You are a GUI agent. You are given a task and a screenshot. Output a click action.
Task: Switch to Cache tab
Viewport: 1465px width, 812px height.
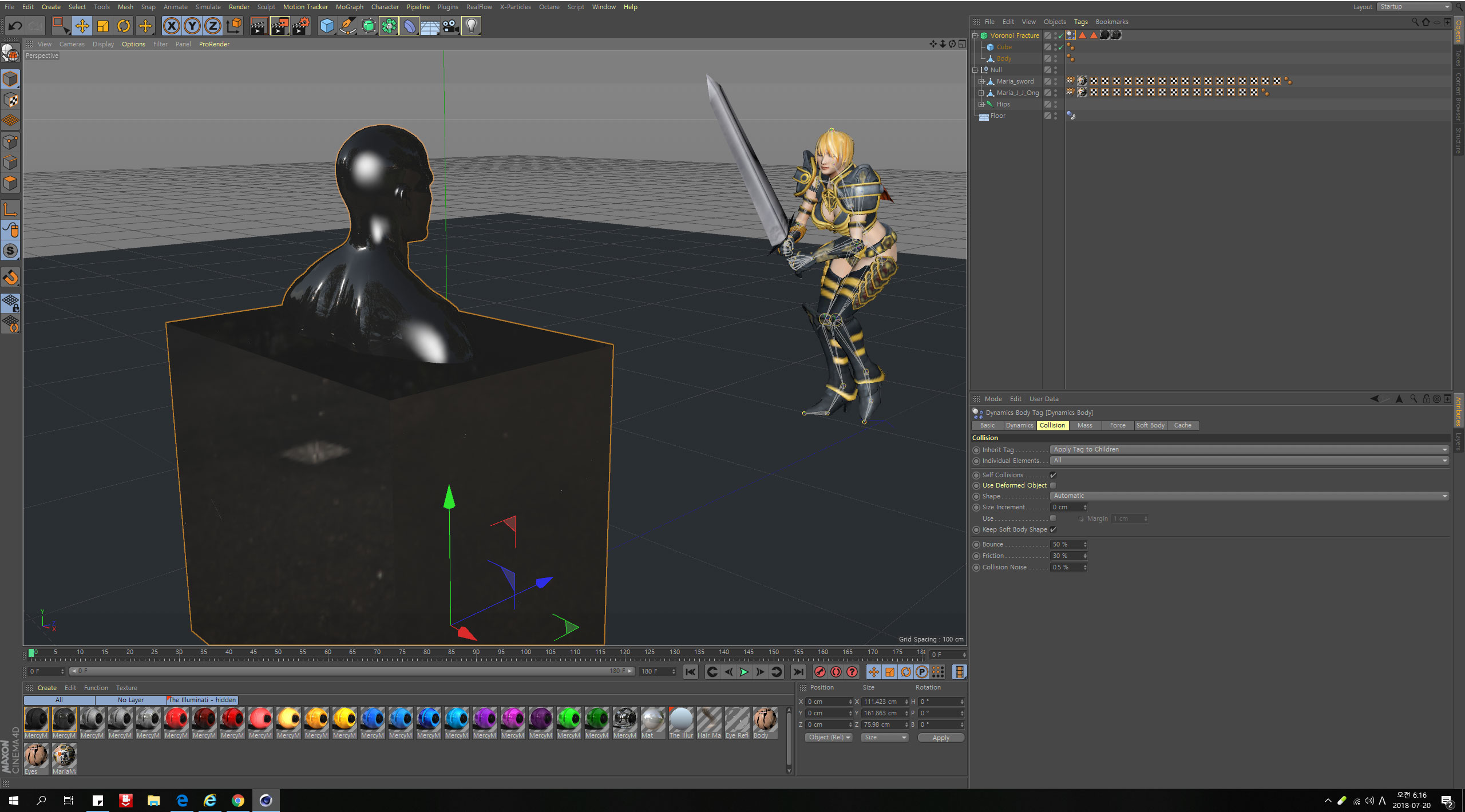coord(1182,425)
